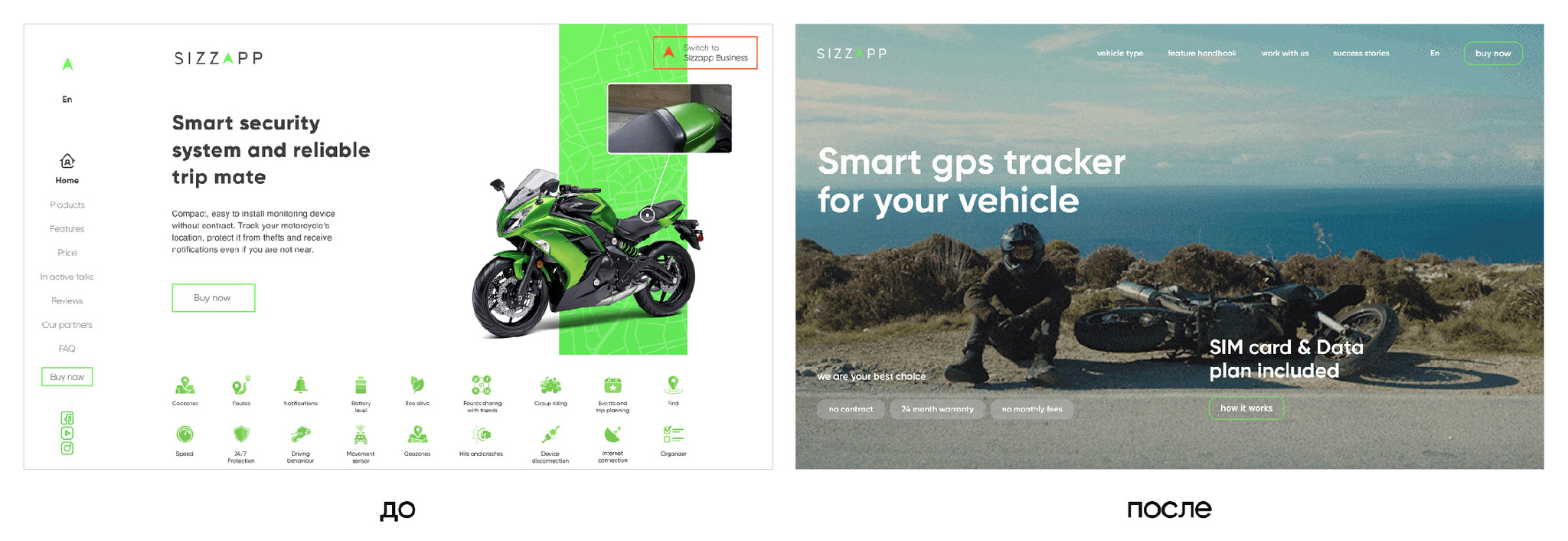Click the motorcycle seat thumbnail image
Image resolution: width=1568 pixels, height=541 pixels.
pyautogui.click(x=670, y=119)
